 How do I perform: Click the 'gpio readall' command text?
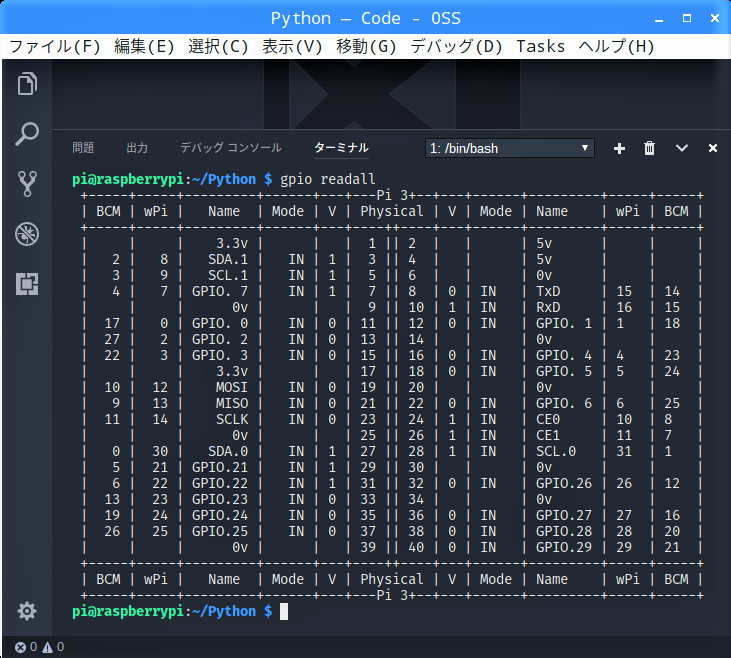pos(327,179)
